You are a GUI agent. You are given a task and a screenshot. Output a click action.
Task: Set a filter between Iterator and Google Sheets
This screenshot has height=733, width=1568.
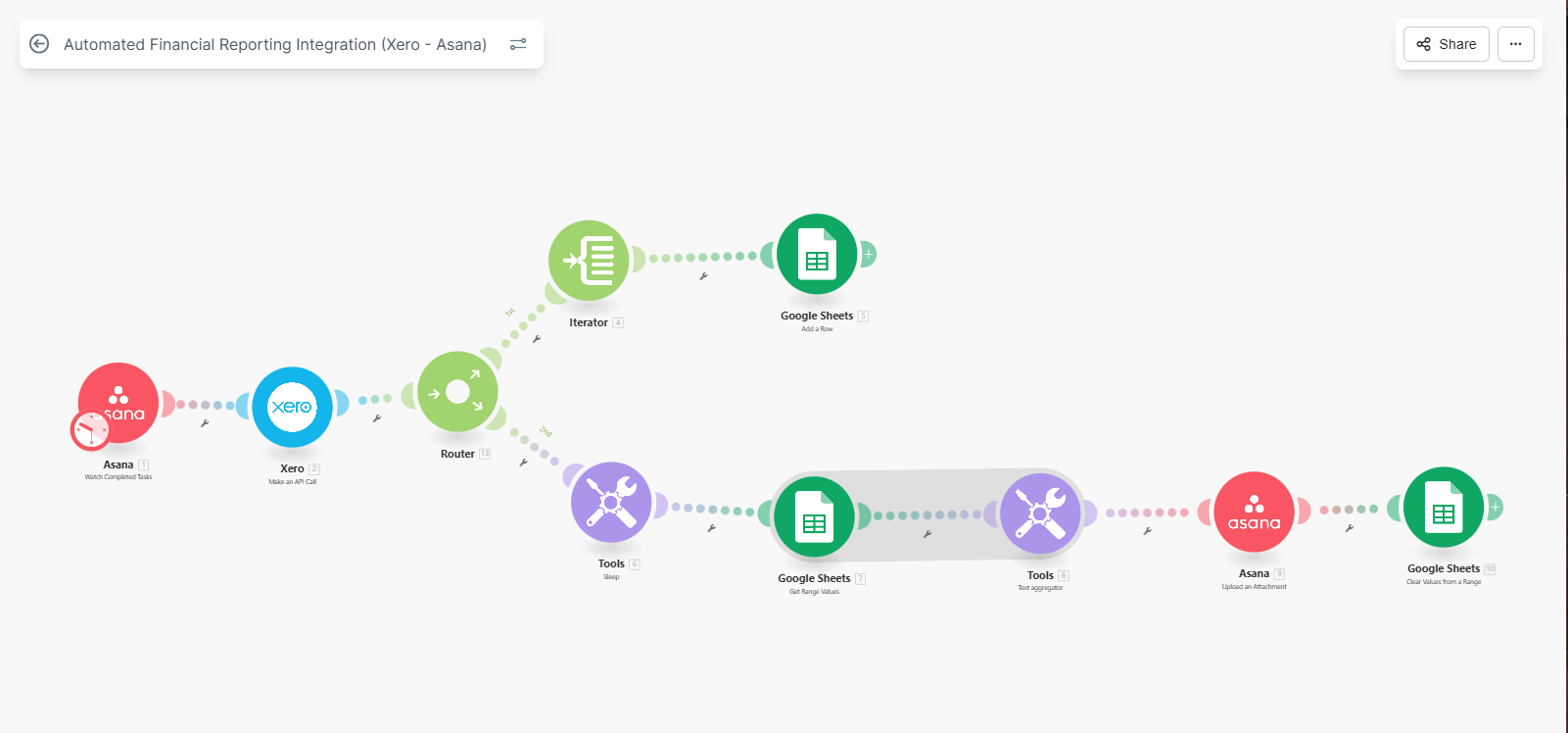(x=703, y=276)
